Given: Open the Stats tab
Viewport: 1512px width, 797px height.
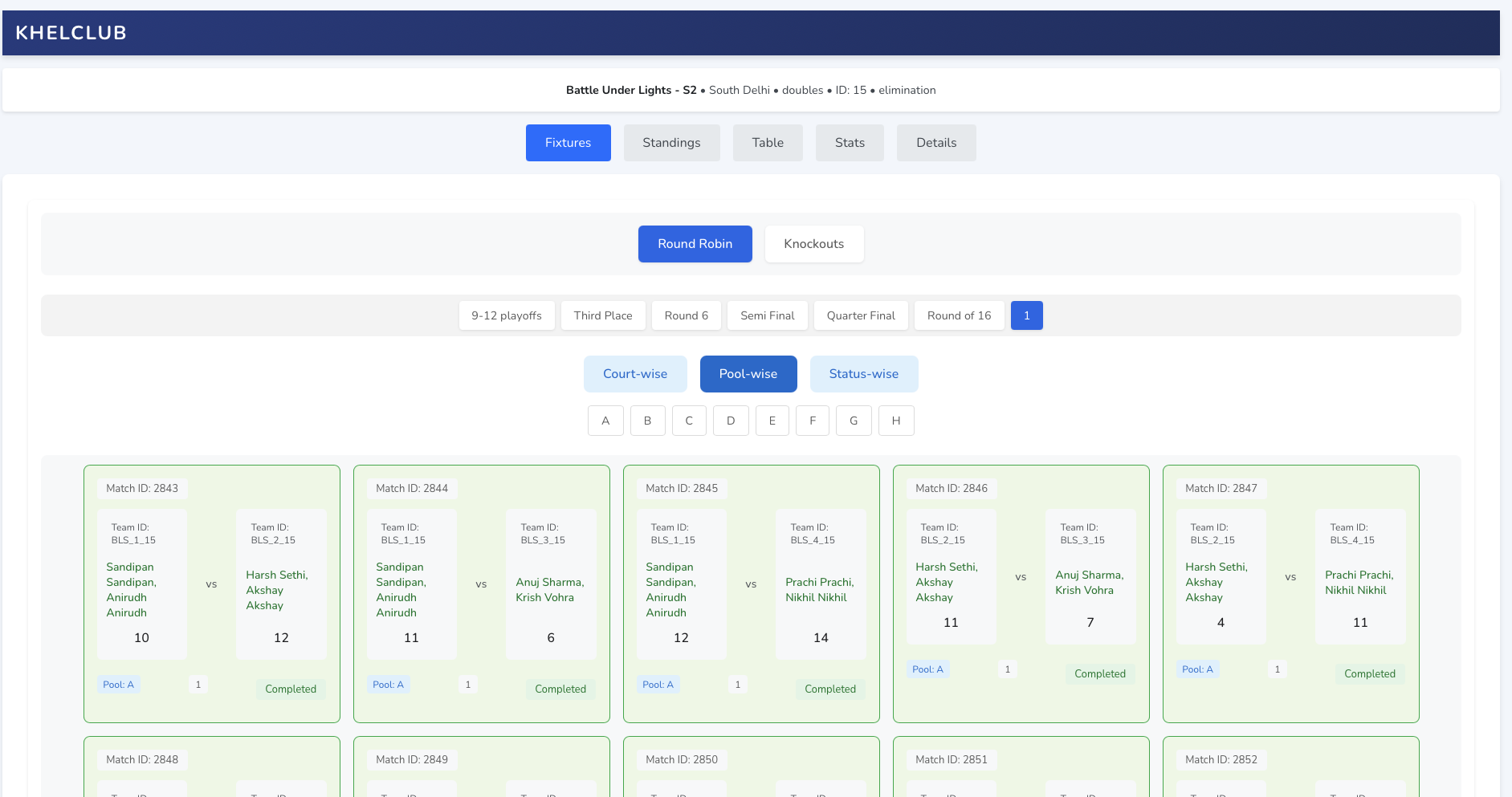Looking at the screenshot, I should pos(849,143).
